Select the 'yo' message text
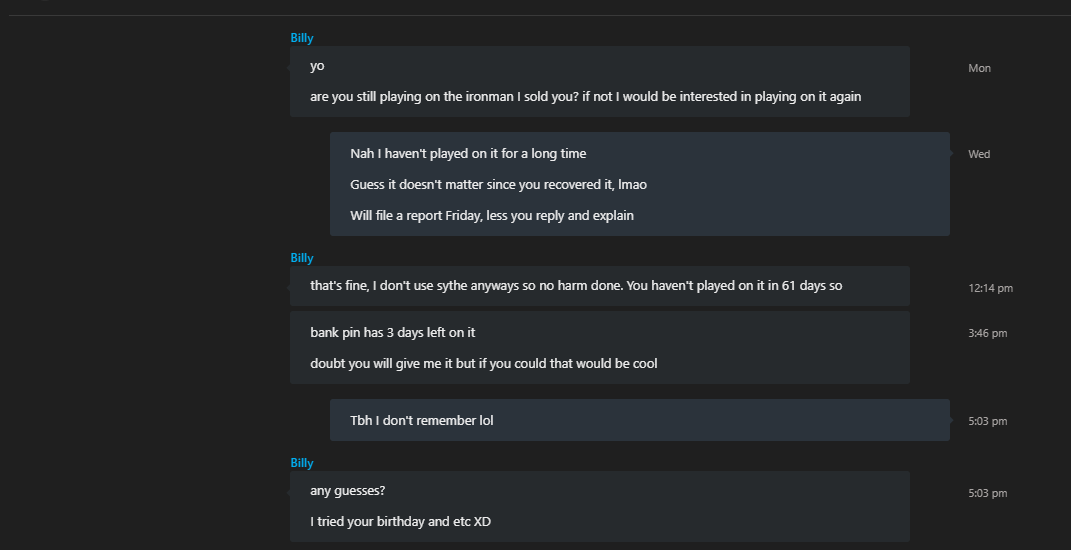 pos(317,66)
